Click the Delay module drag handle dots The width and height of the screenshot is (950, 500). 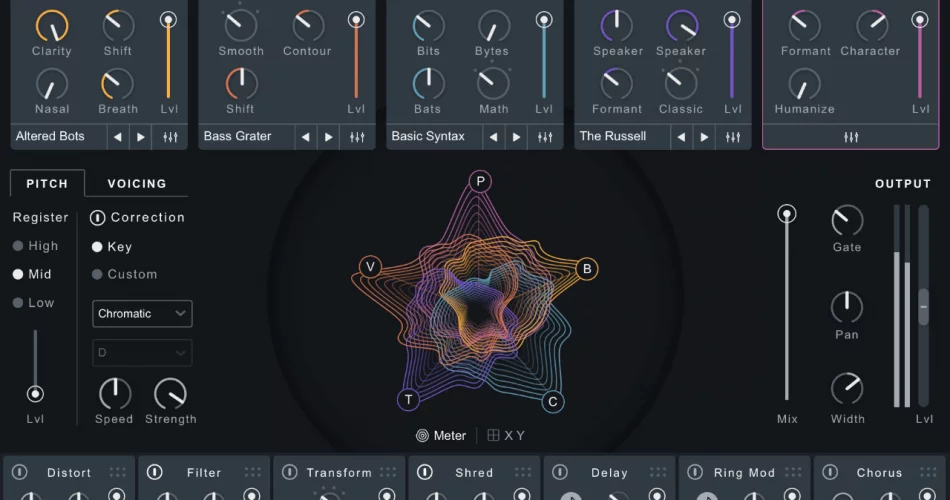[x=658, y=472]
